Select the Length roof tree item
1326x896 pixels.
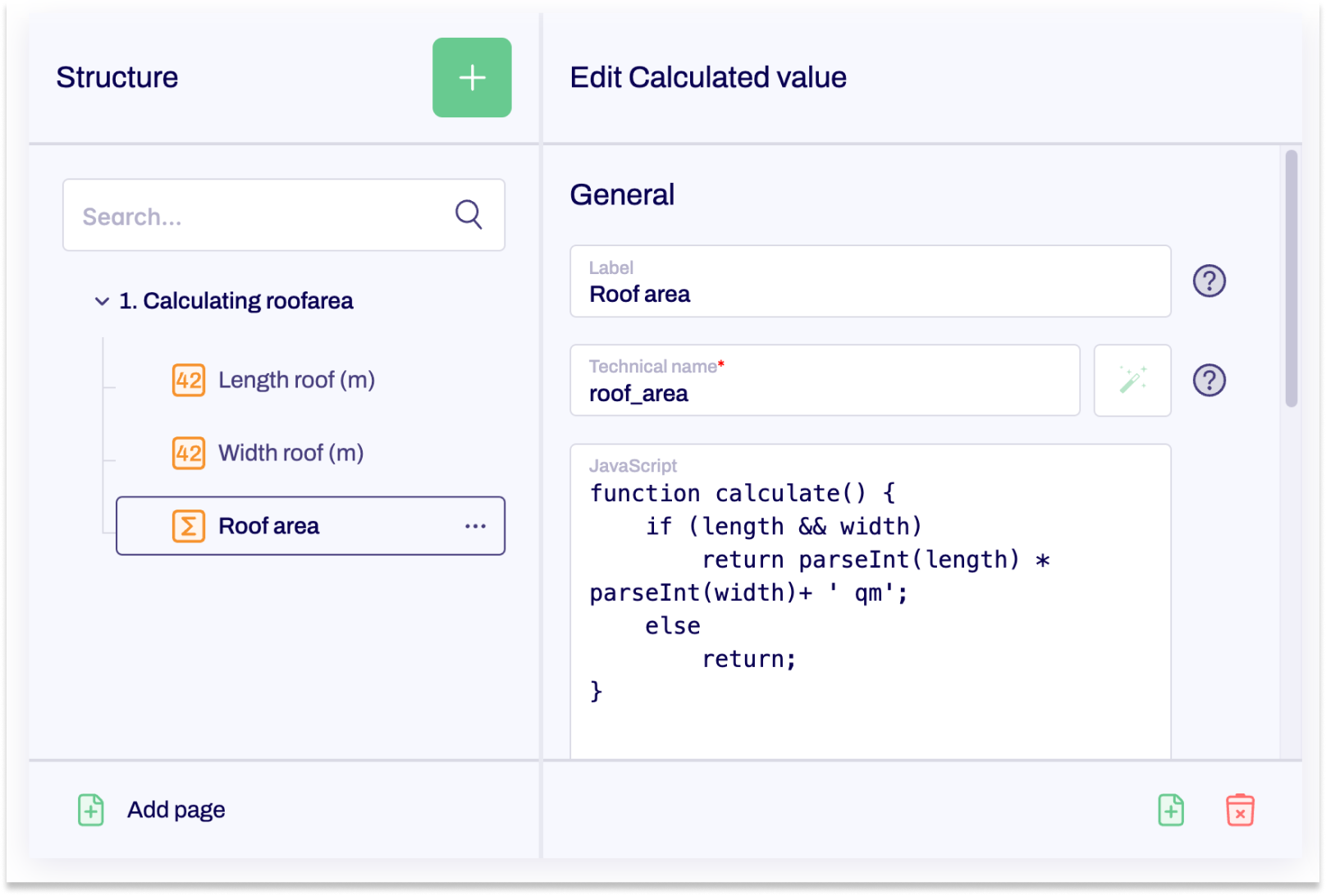pyautogui.click(x=297, y=380)
